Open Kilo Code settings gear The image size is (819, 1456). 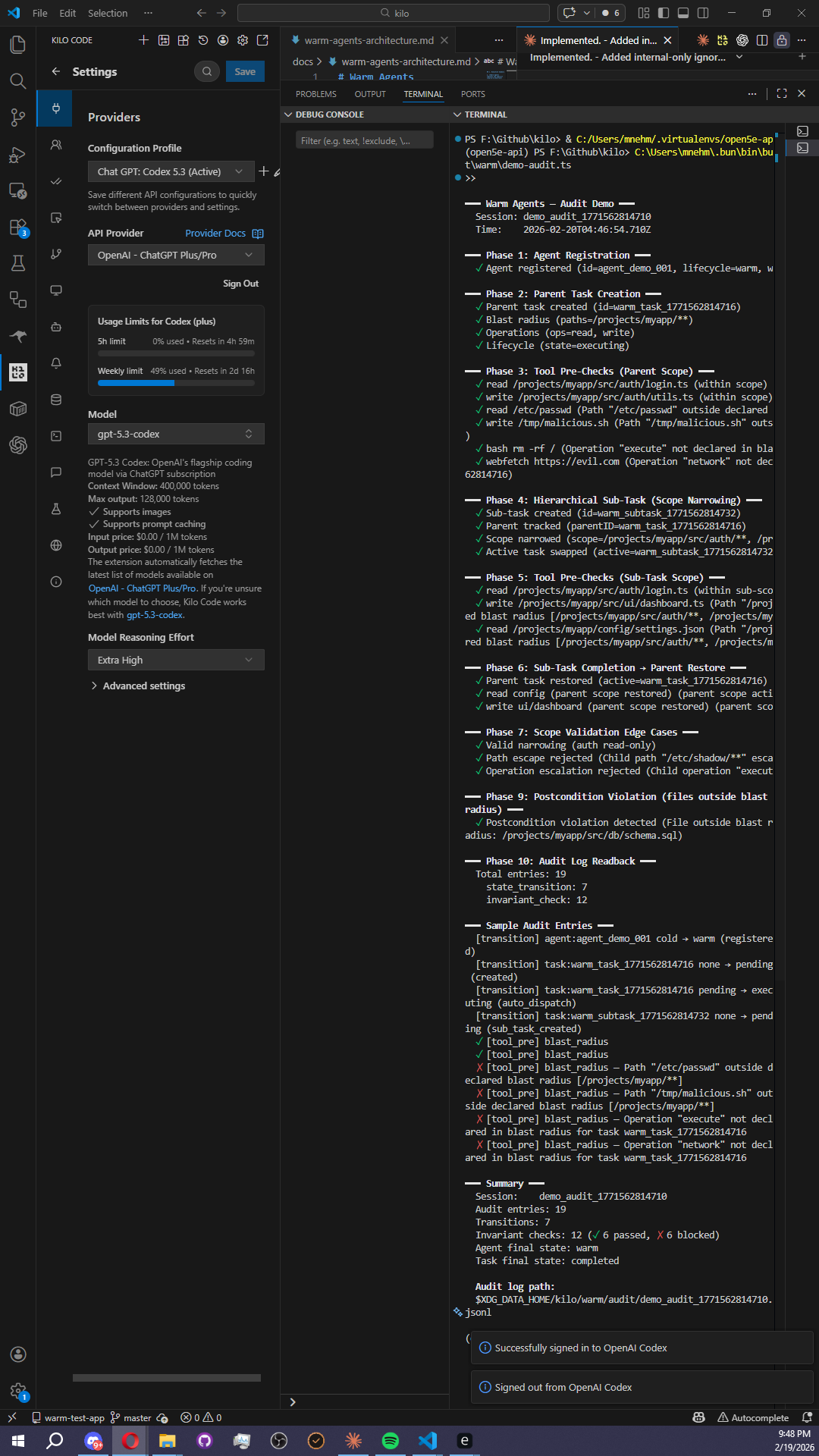(x=243, y=40)
